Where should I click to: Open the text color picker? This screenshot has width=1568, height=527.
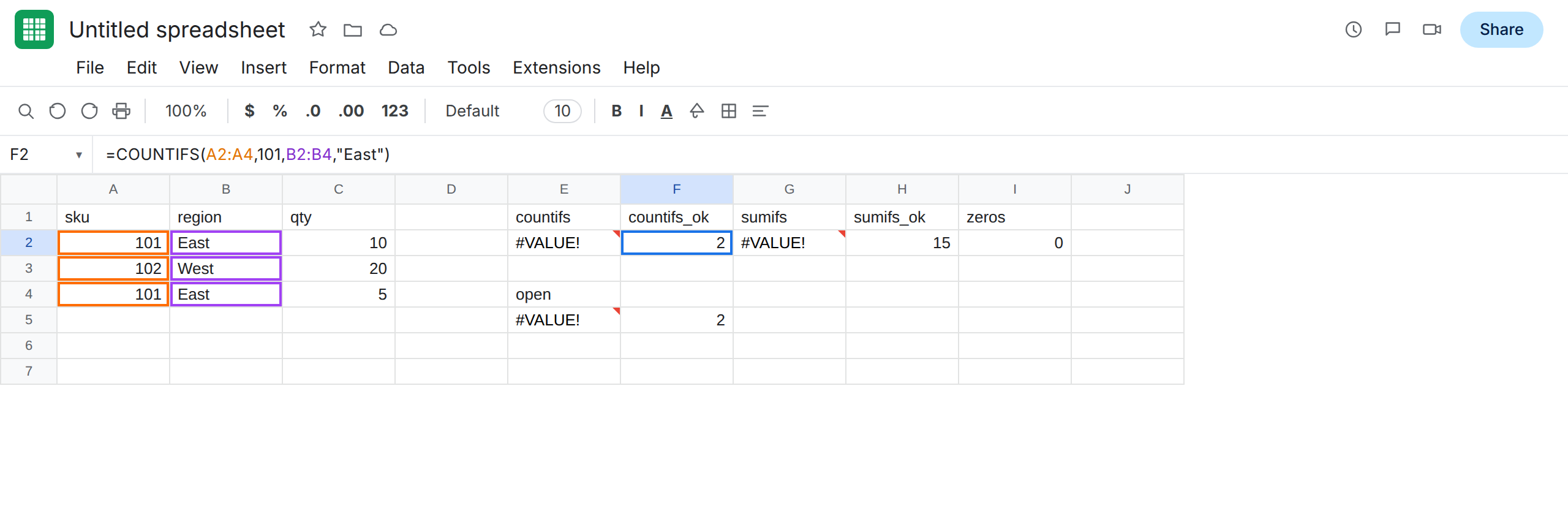point(666,111)
